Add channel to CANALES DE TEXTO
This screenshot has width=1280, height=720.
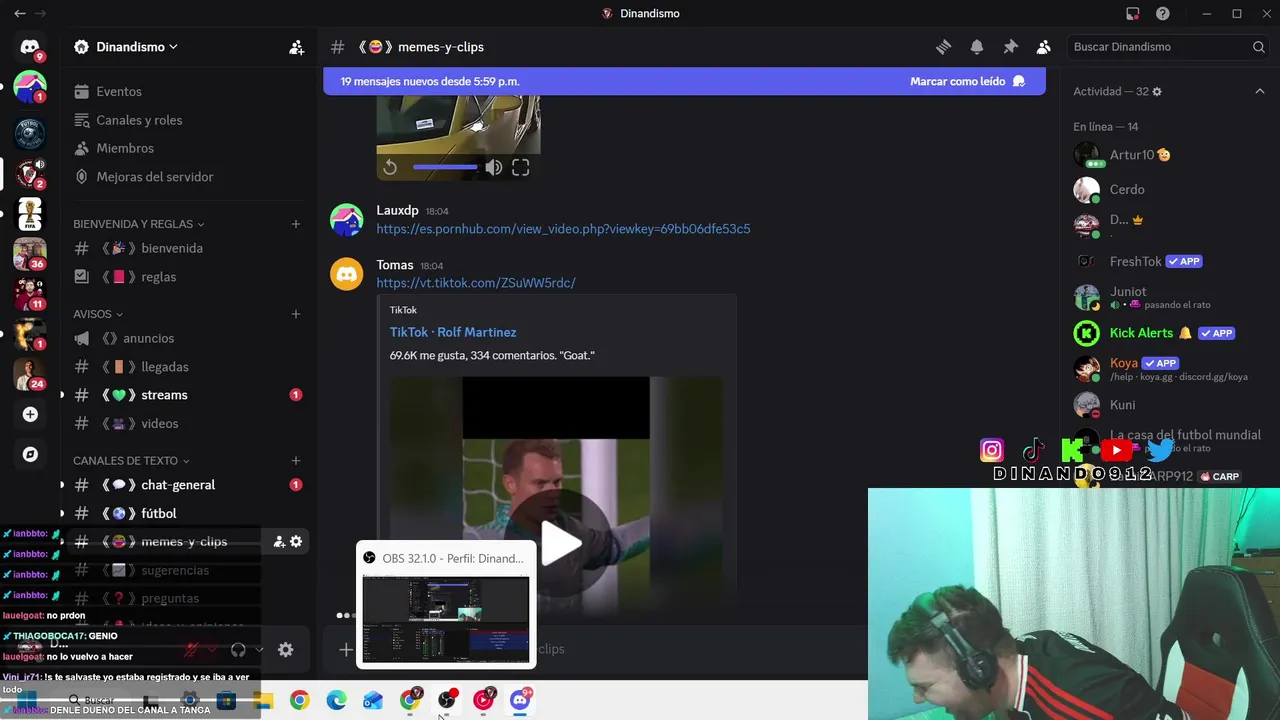click(296, 461)
